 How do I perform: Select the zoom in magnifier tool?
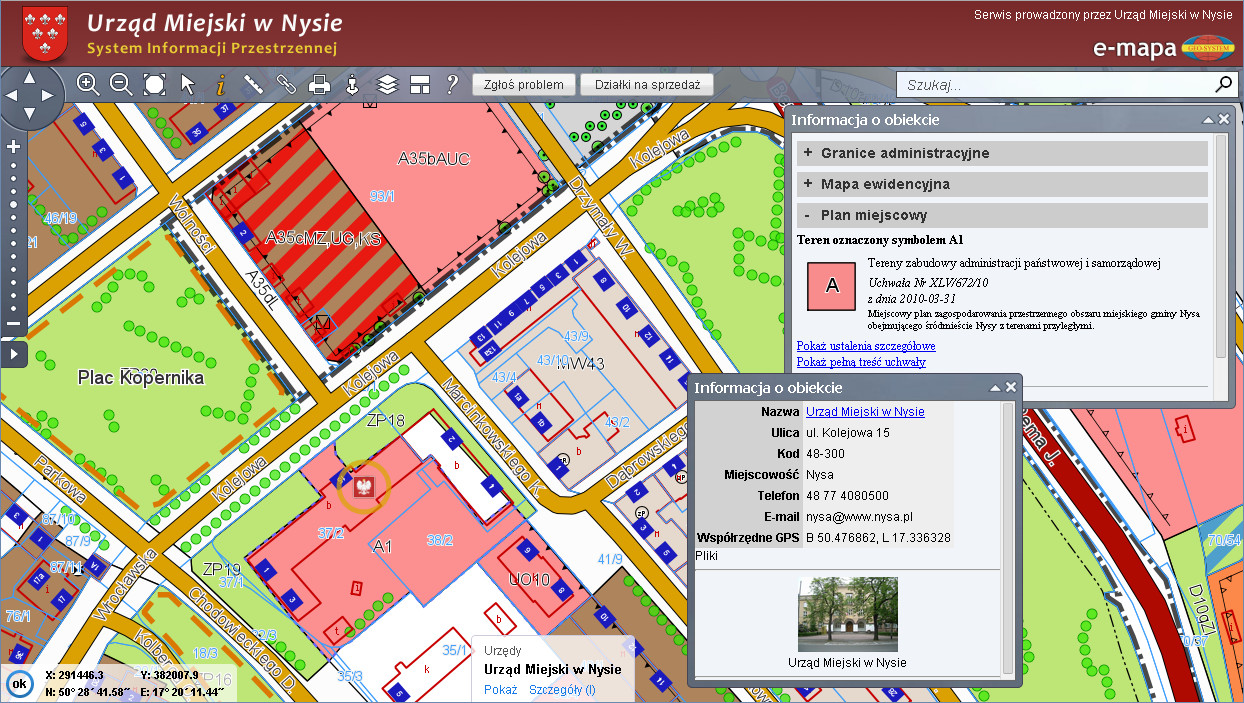tap(88, 84)
